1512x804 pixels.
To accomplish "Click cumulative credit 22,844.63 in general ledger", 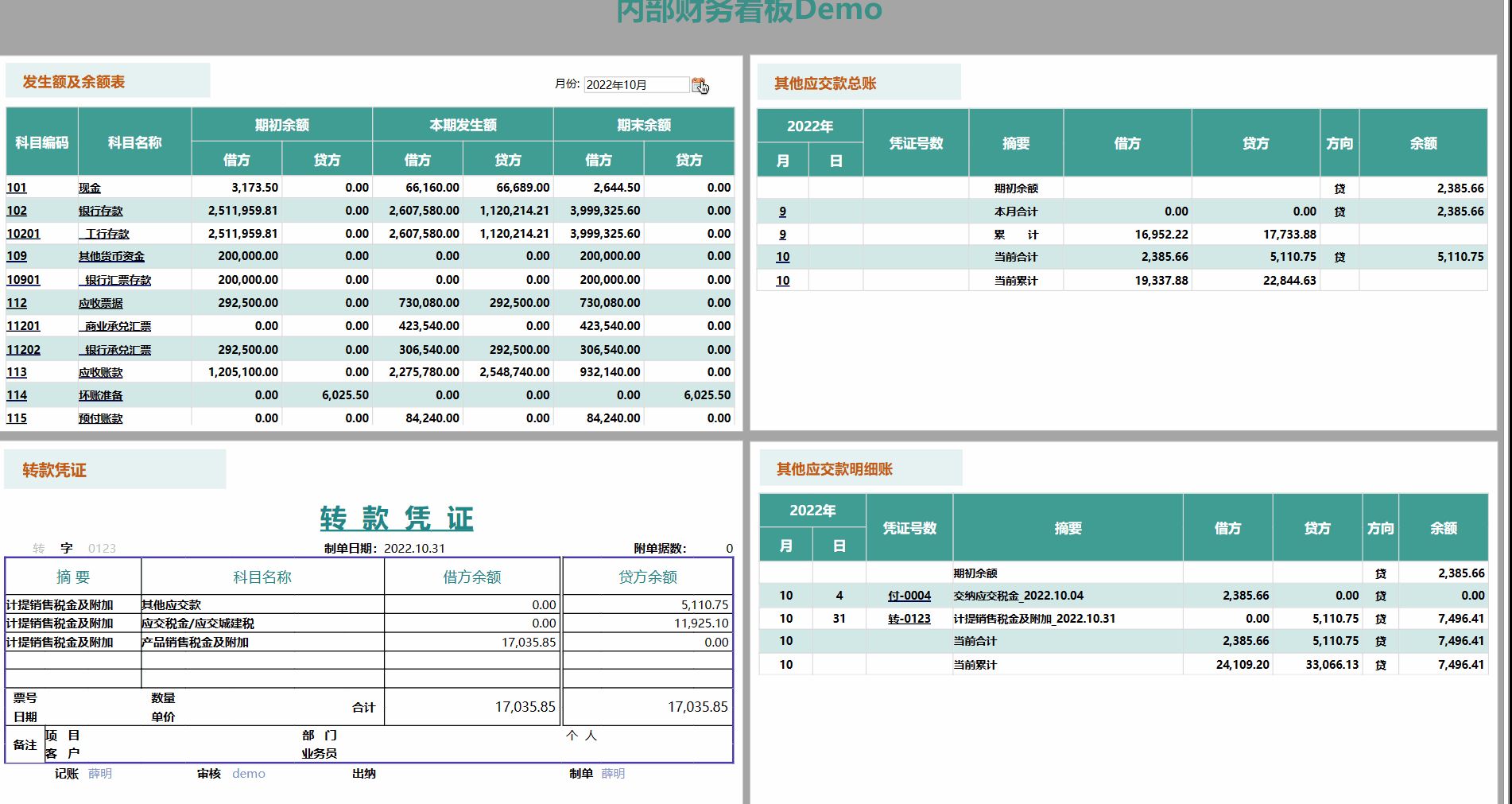I will pyautogui.click(x=1289, y=281).
